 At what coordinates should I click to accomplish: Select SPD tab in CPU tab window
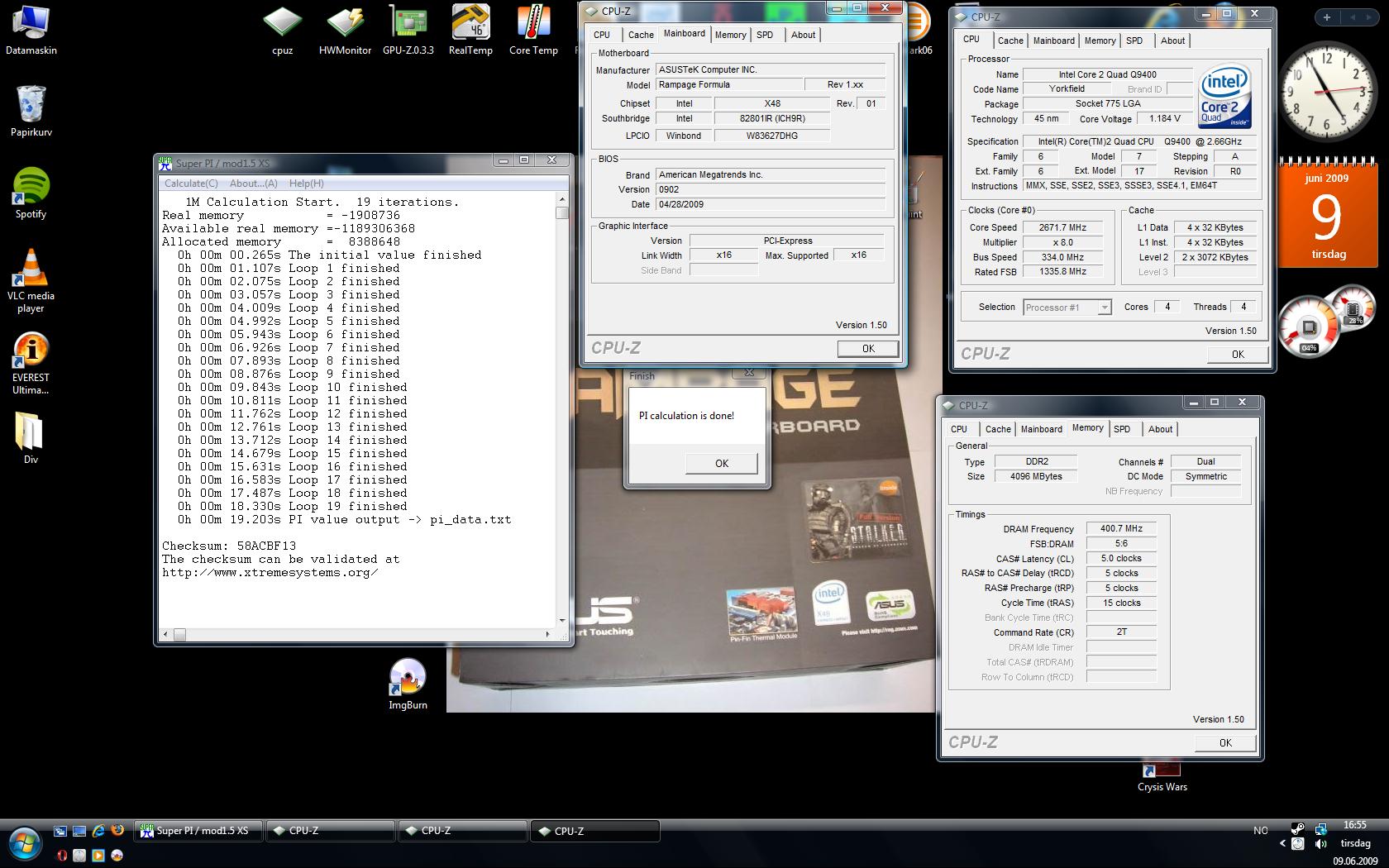point(1134,41)
